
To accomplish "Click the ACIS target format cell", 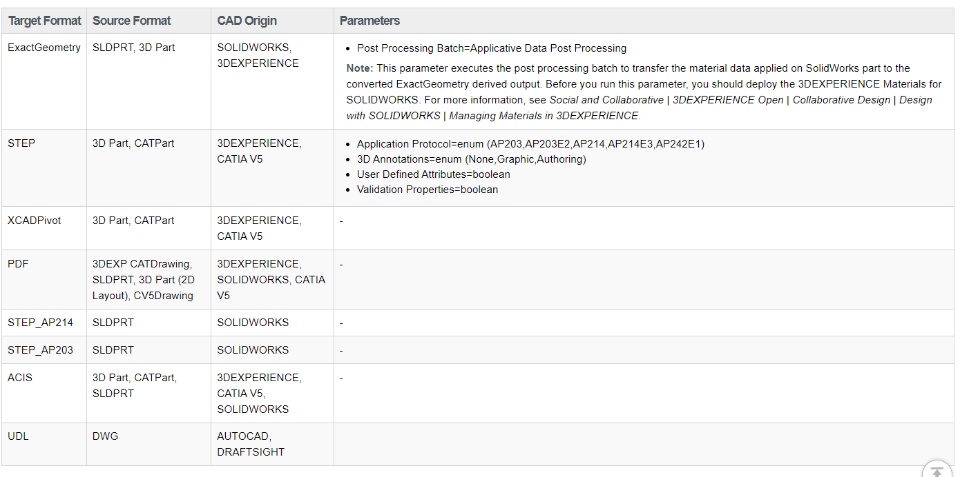I will click(20, 377).
